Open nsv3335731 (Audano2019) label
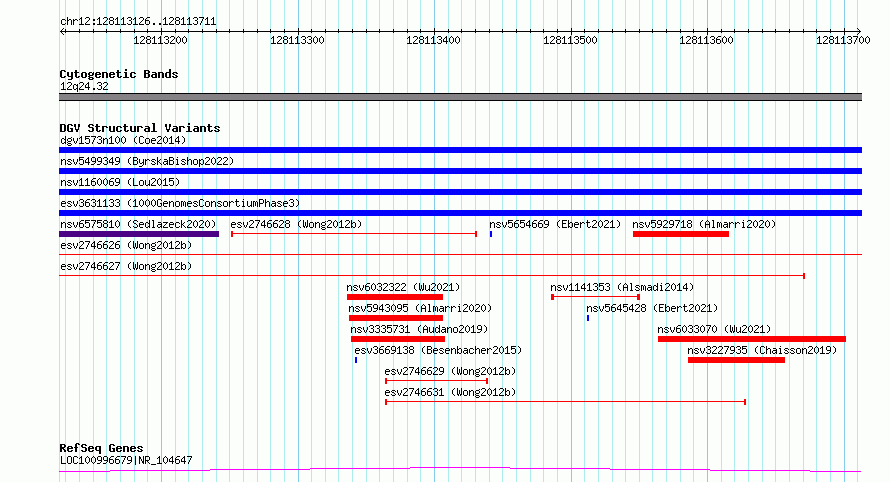The width and height of the screenshot is (890, 482). point(419,329)
